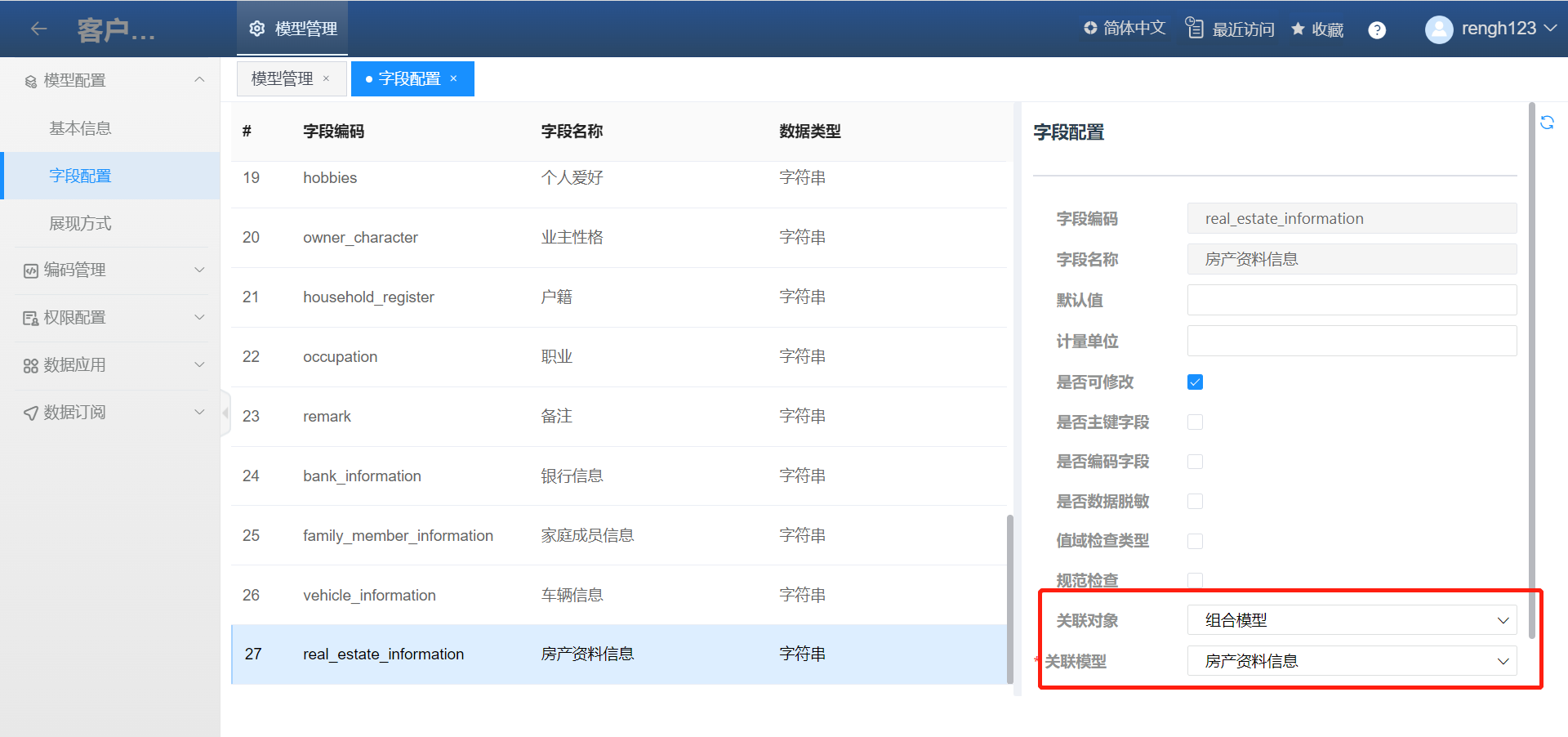Click the refresh icon beside 字段配置 panel
The width and height of the screenshot is (1568, 737).
(x=1547, y=123)
